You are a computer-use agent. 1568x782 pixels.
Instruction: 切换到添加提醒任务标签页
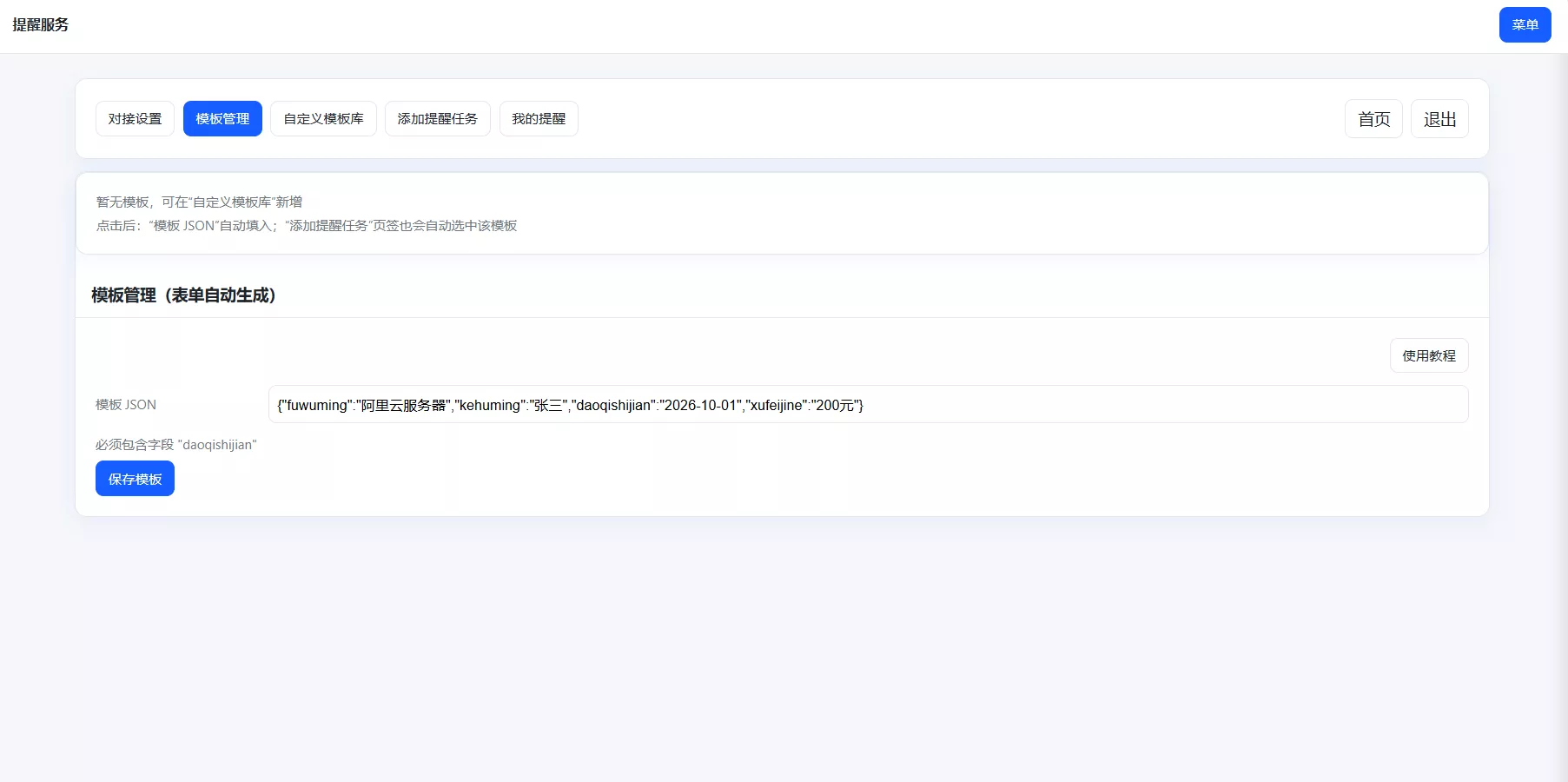437,119
